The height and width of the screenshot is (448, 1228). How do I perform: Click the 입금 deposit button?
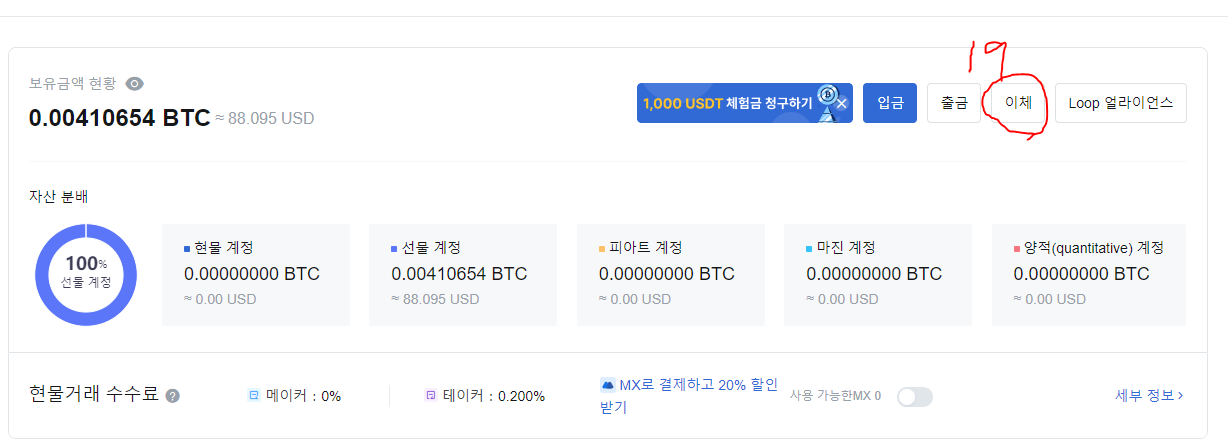tap(890, 103)
